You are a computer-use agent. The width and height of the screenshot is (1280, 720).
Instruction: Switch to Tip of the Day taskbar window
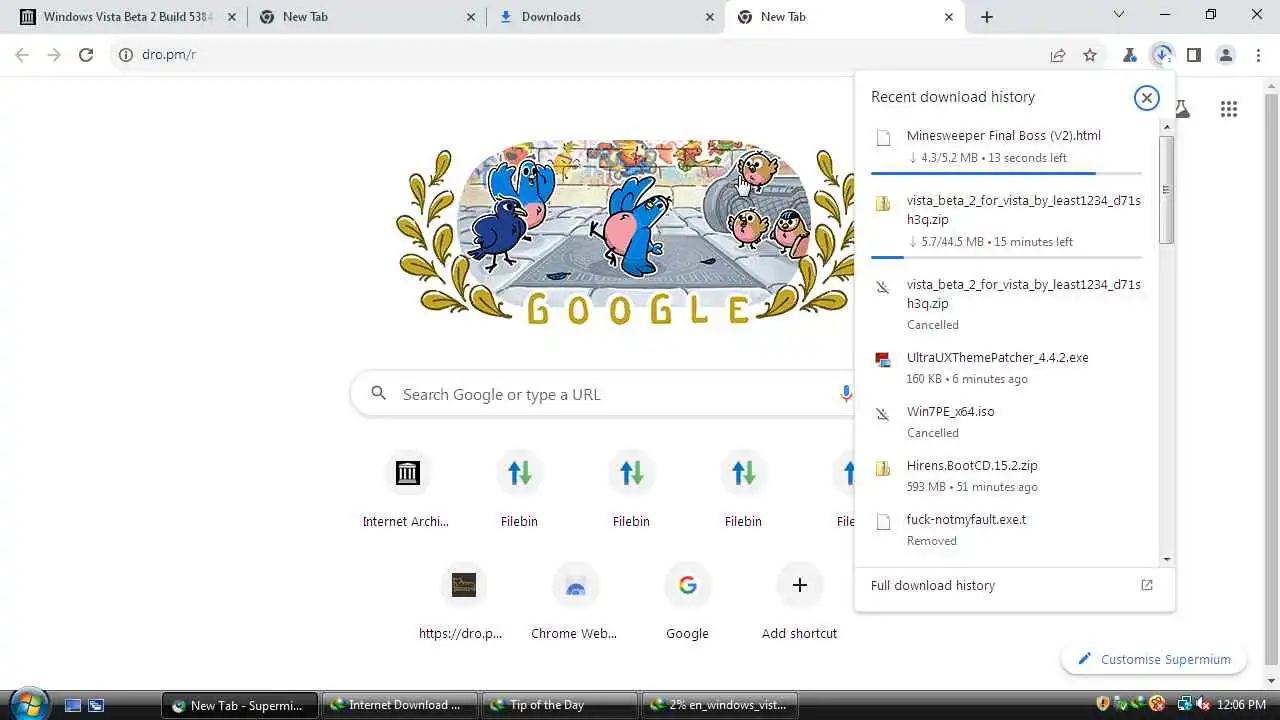pos(559,705)
